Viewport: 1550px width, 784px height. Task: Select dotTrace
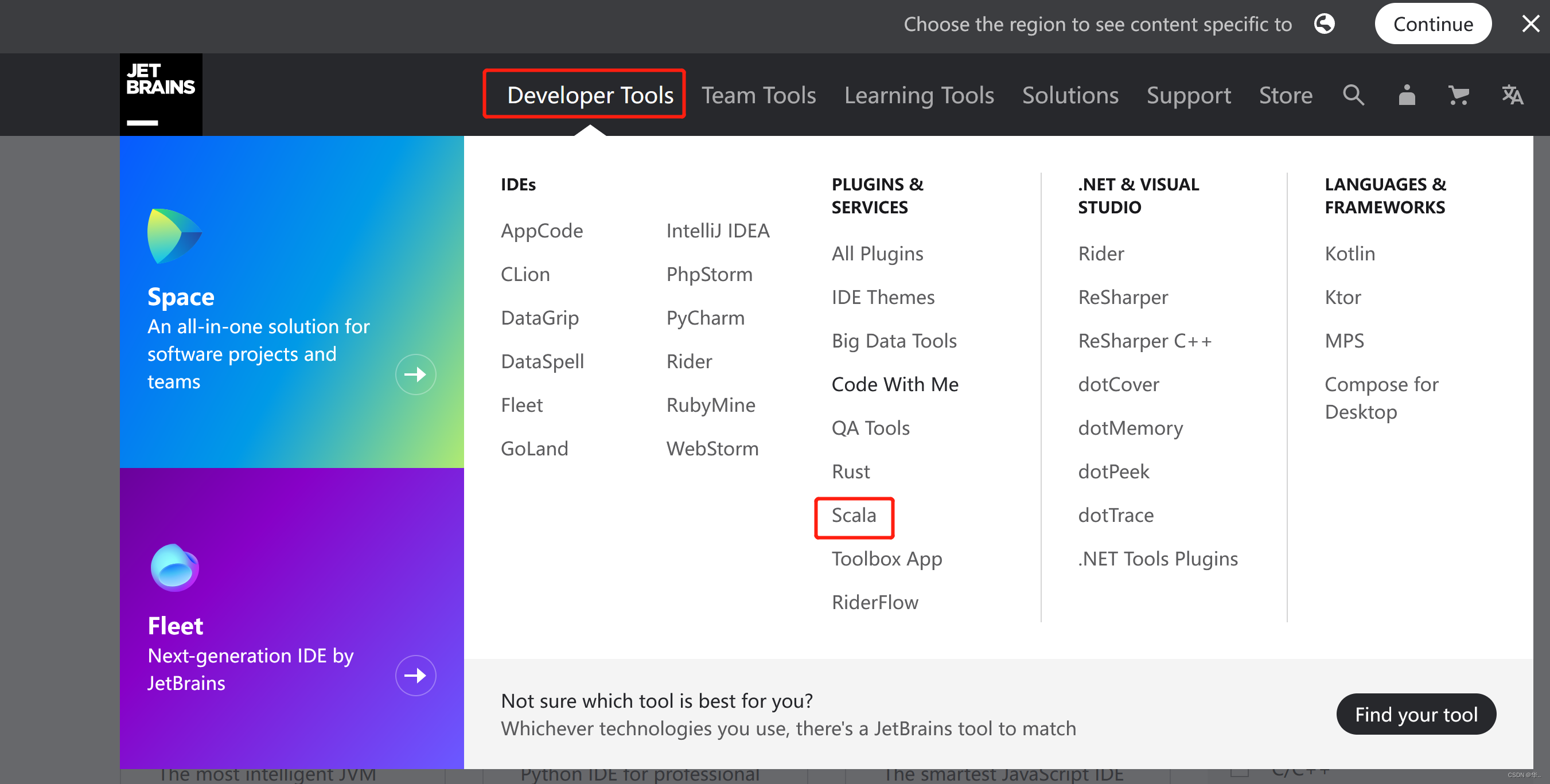pyautogui.click(x=1116, y=515)
